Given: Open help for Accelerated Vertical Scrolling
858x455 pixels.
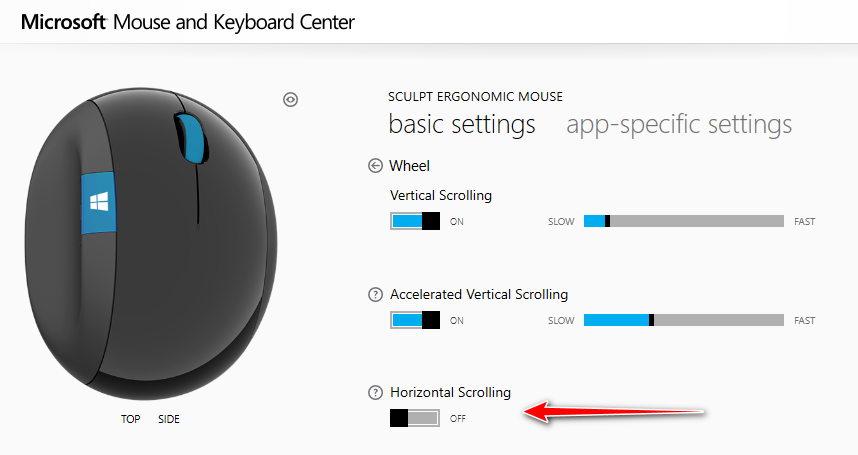Looking at the screenshot, I should (376, 294).
